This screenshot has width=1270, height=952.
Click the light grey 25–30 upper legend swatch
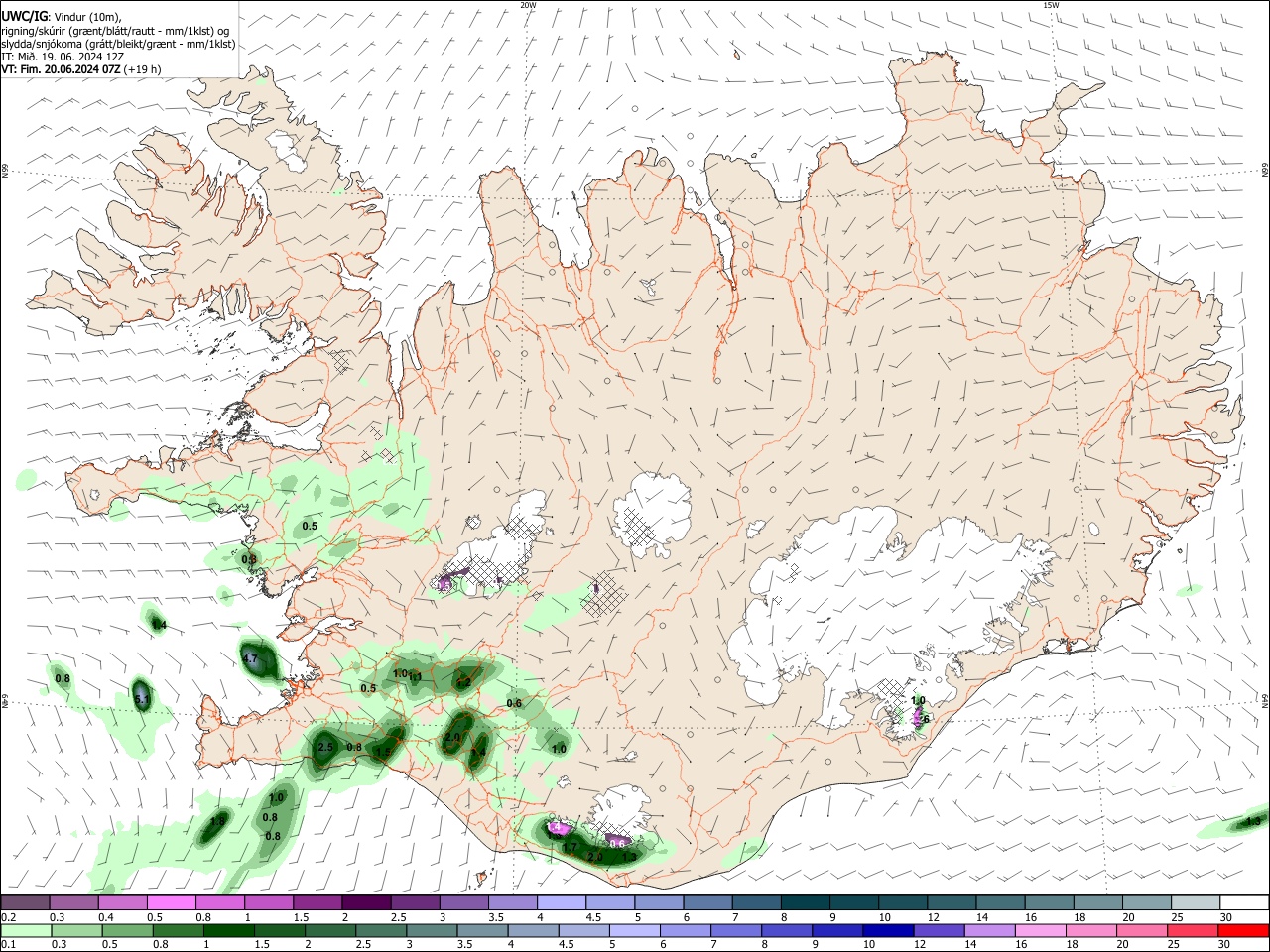tap(1195, 902)
